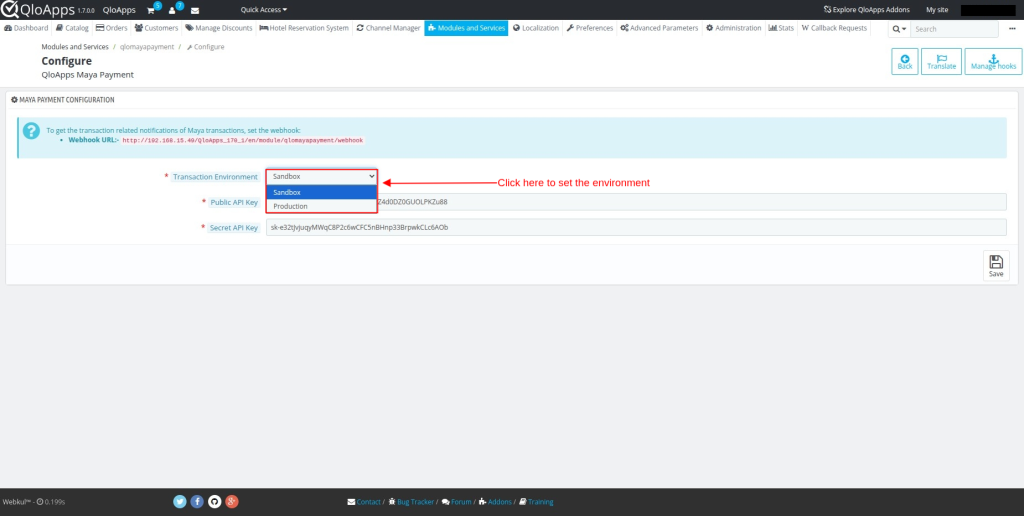The image size is (1024, 516).
Task: Click the Twitter icon in footer
Action: tap(180, 501)
